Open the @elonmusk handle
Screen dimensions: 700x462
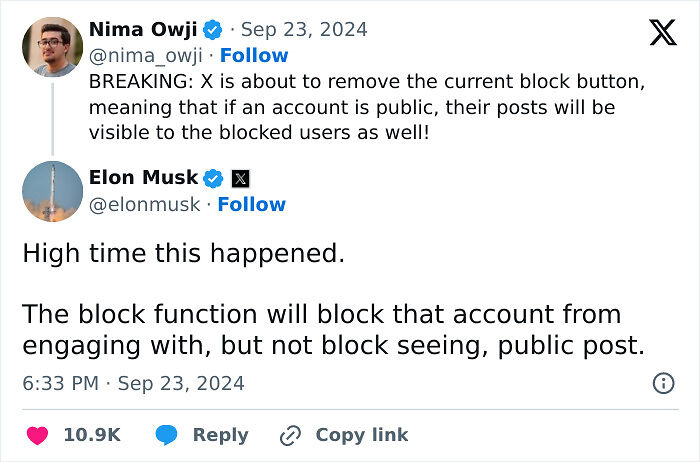coord(146,204)
